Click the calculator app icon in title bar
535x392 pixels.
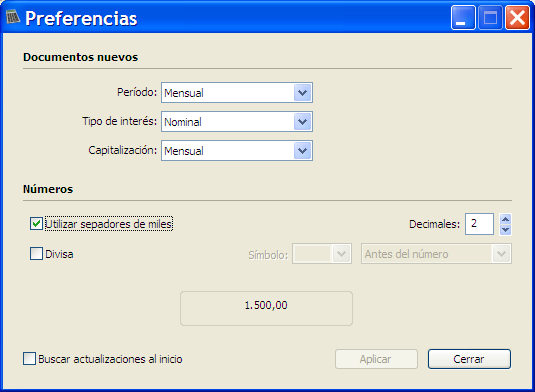click(x=13, y=17)
